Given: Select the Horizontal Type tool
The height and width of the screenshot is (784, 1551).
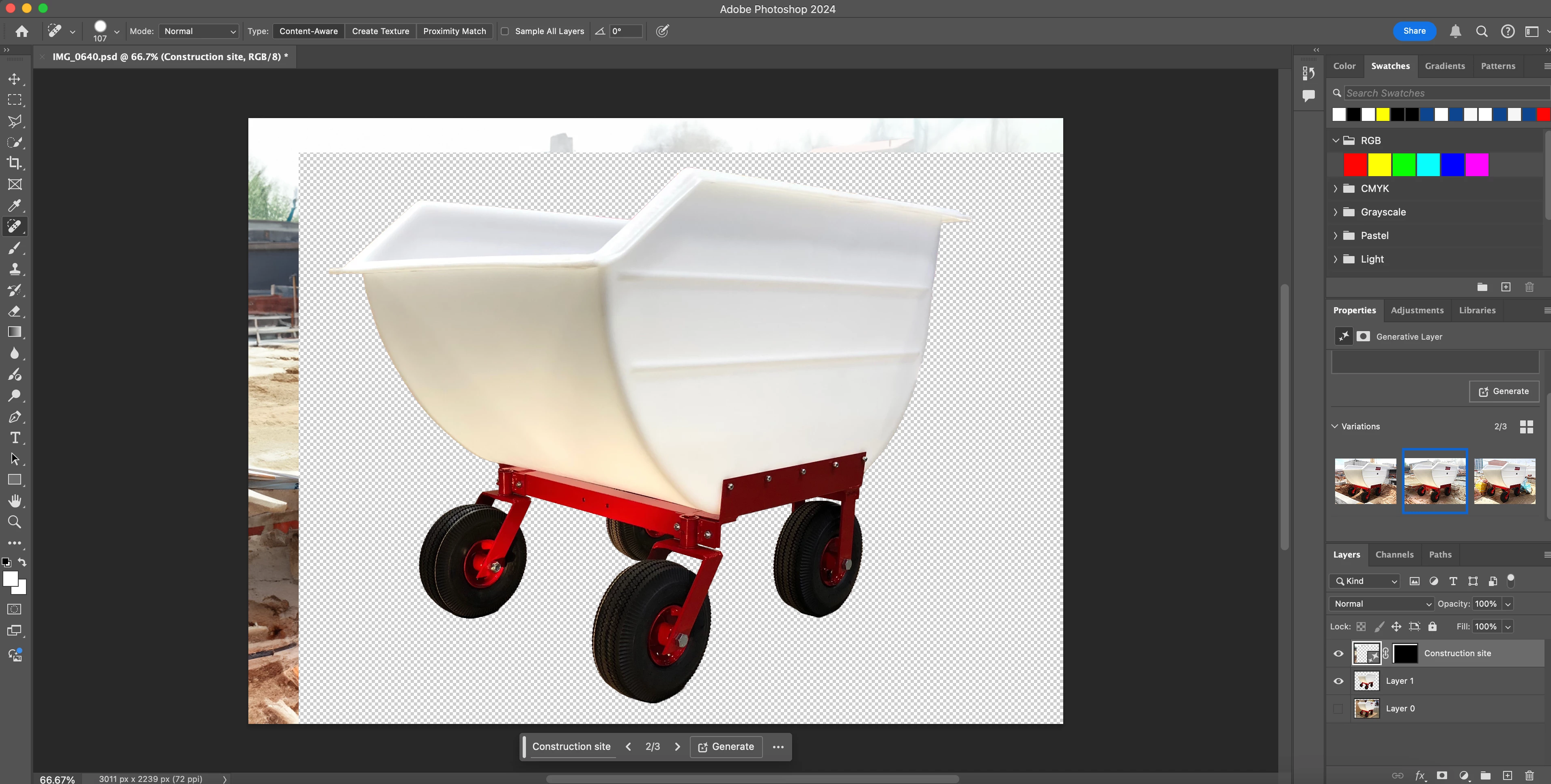Looking at the screenshot, I should 15,438.
